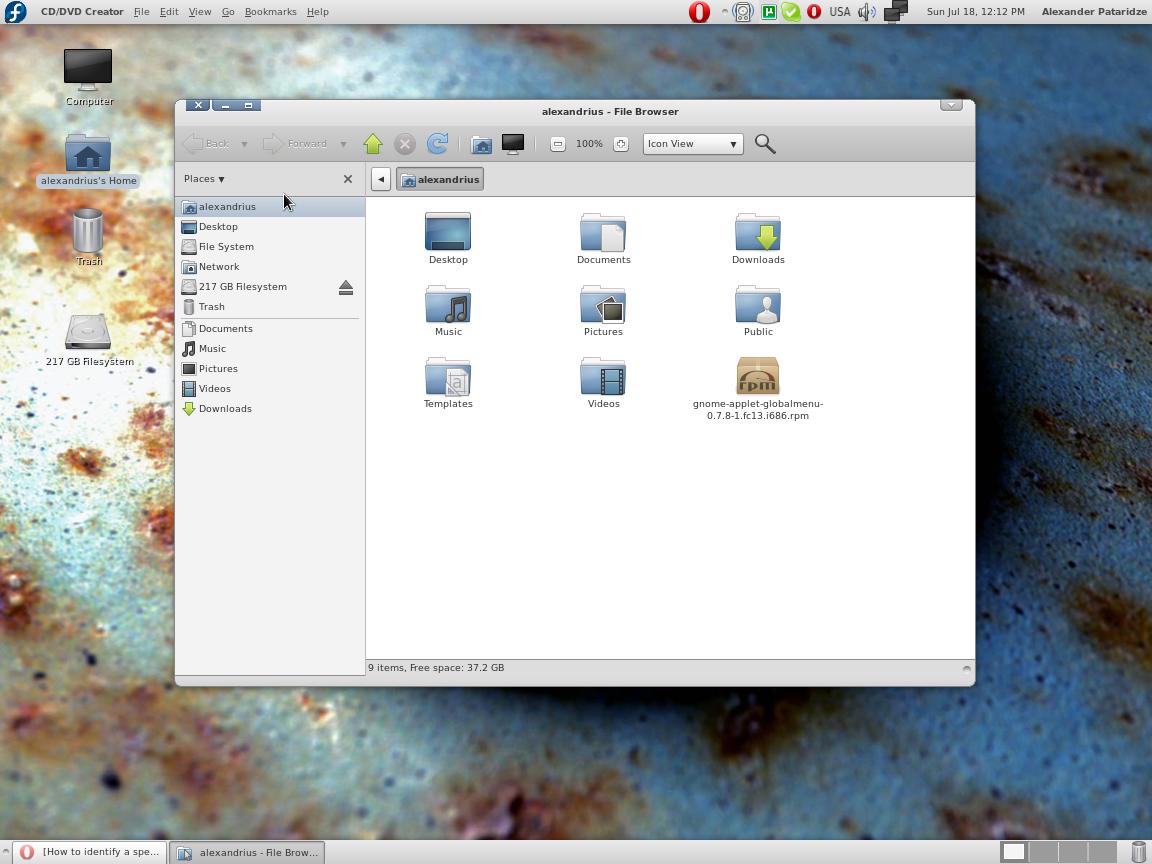Expand the Back history dropdown arrow
The height and width of the screenshot is (864, 1152).
(244, 144)
